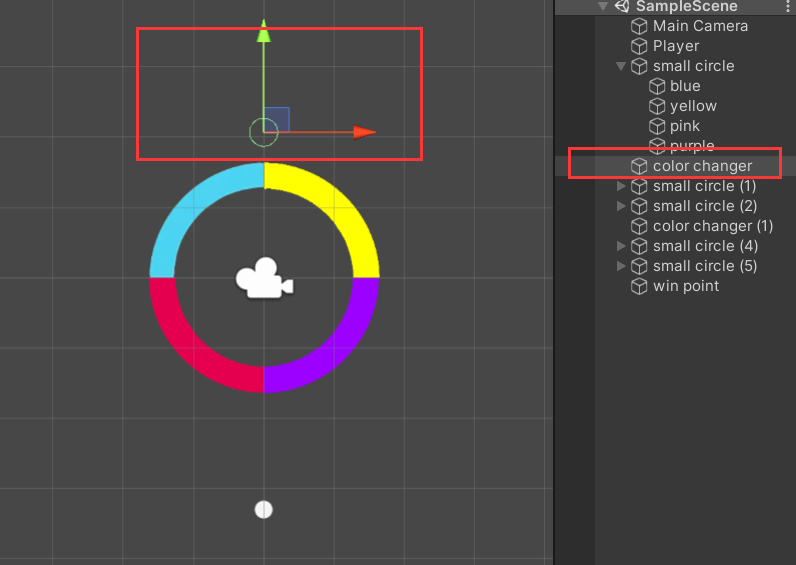The height and width of the screenshot is (565, 796).
Task: Click the yellow arc of the circle
Action: pos(336,206)
